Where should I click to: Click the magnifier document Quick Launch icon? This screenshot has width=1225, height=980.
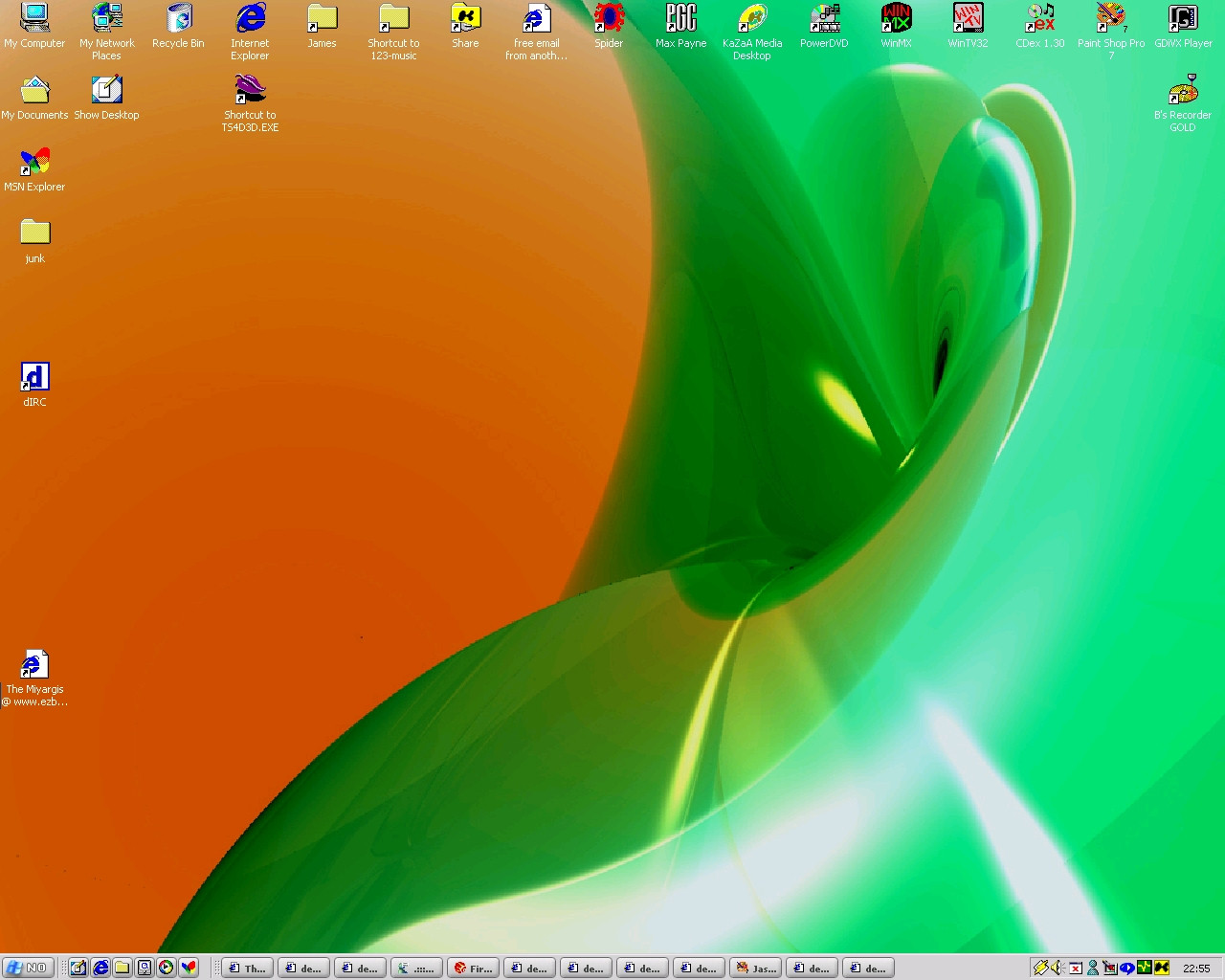point(145,968)
